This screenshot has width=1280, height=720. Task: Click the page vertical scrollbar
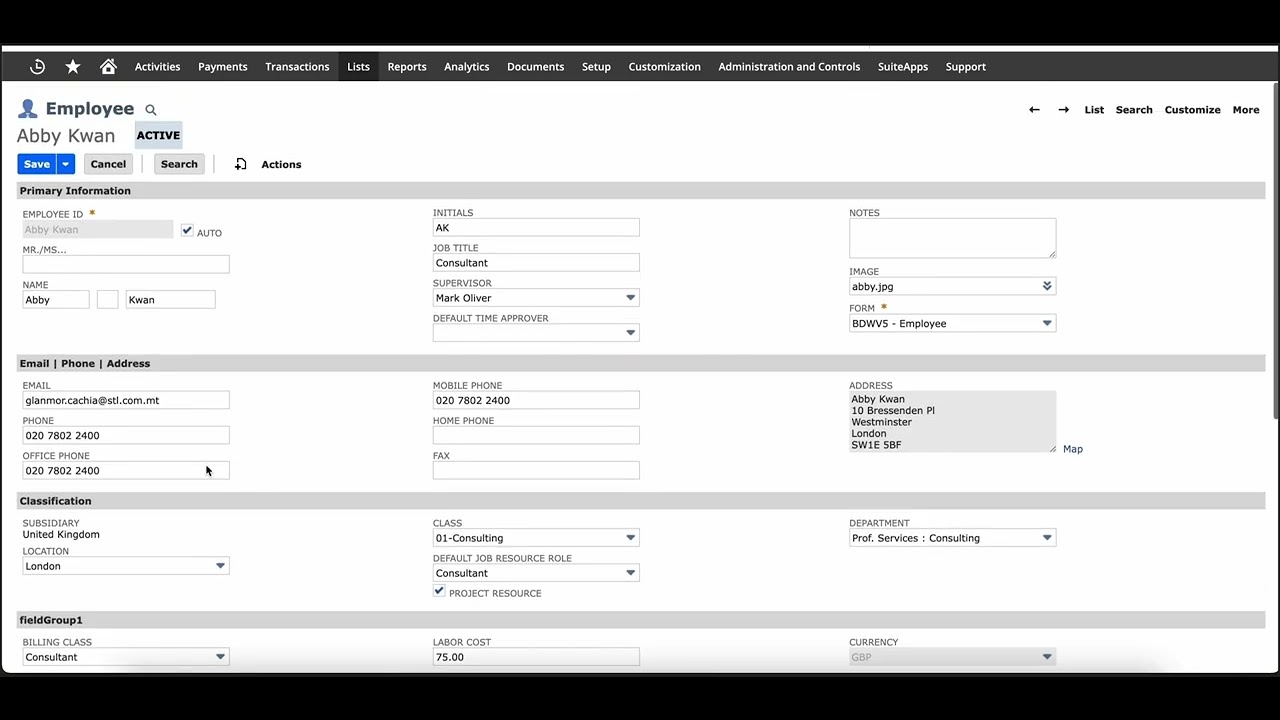pyautogui.click(x=1276, y=250)
